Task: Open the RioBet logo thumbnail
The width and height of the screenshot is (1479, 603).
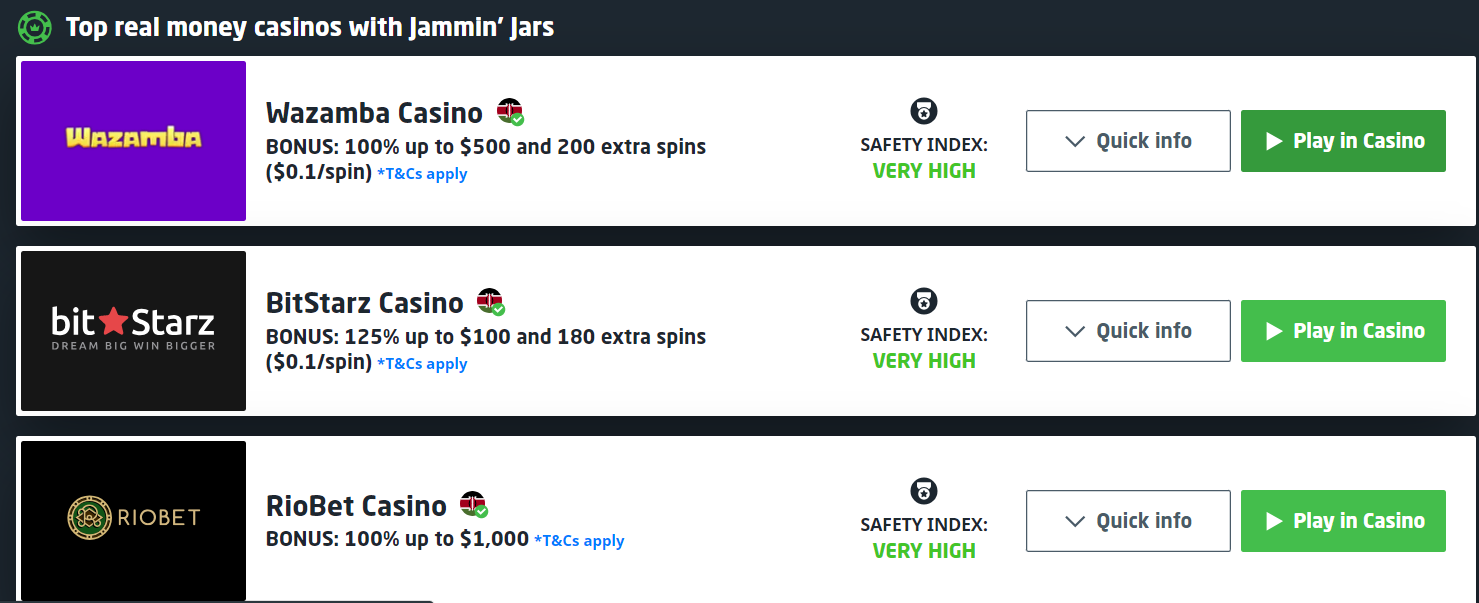Action: [133, 519]
